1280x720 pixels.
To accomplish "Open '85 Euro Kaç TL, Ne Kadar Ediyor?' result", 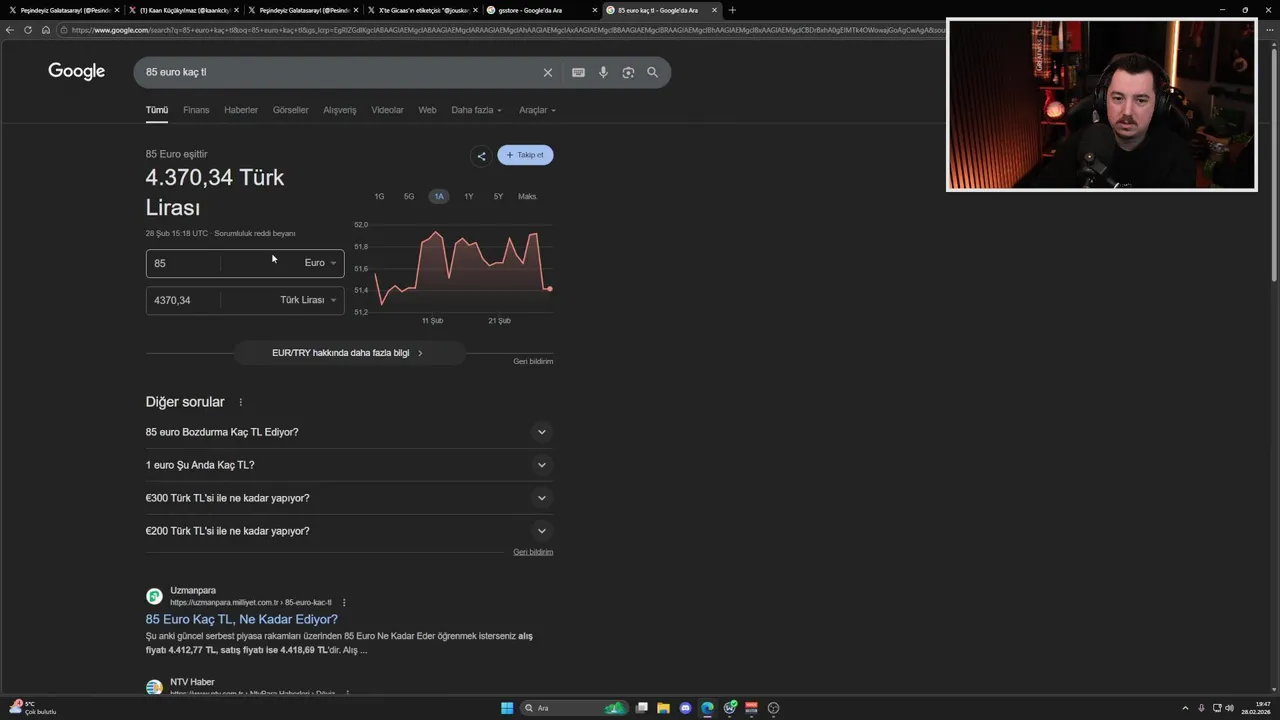I will click(x=242, y=619).
